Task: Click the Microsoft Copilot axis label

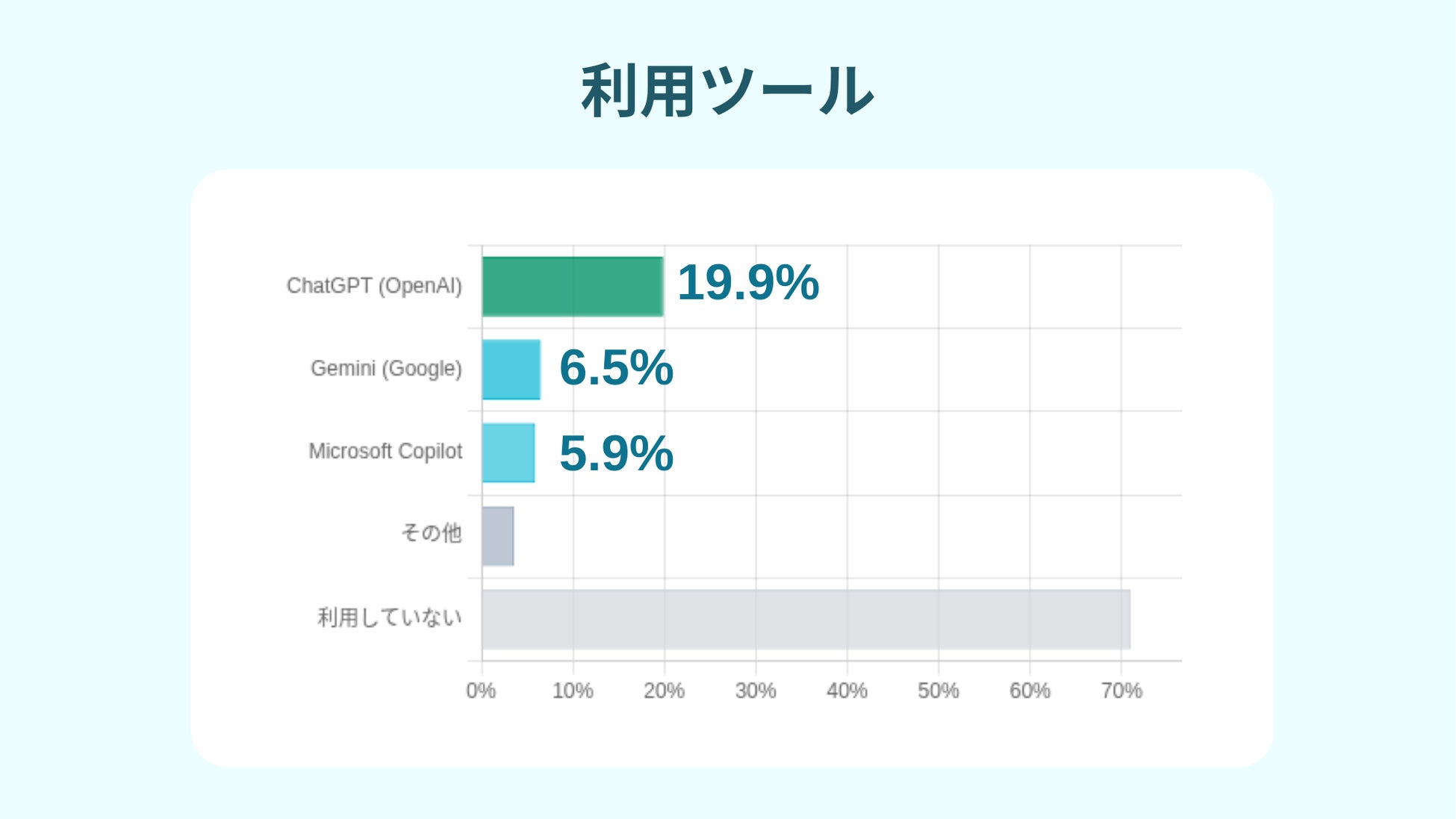Action: pos(385,452)
